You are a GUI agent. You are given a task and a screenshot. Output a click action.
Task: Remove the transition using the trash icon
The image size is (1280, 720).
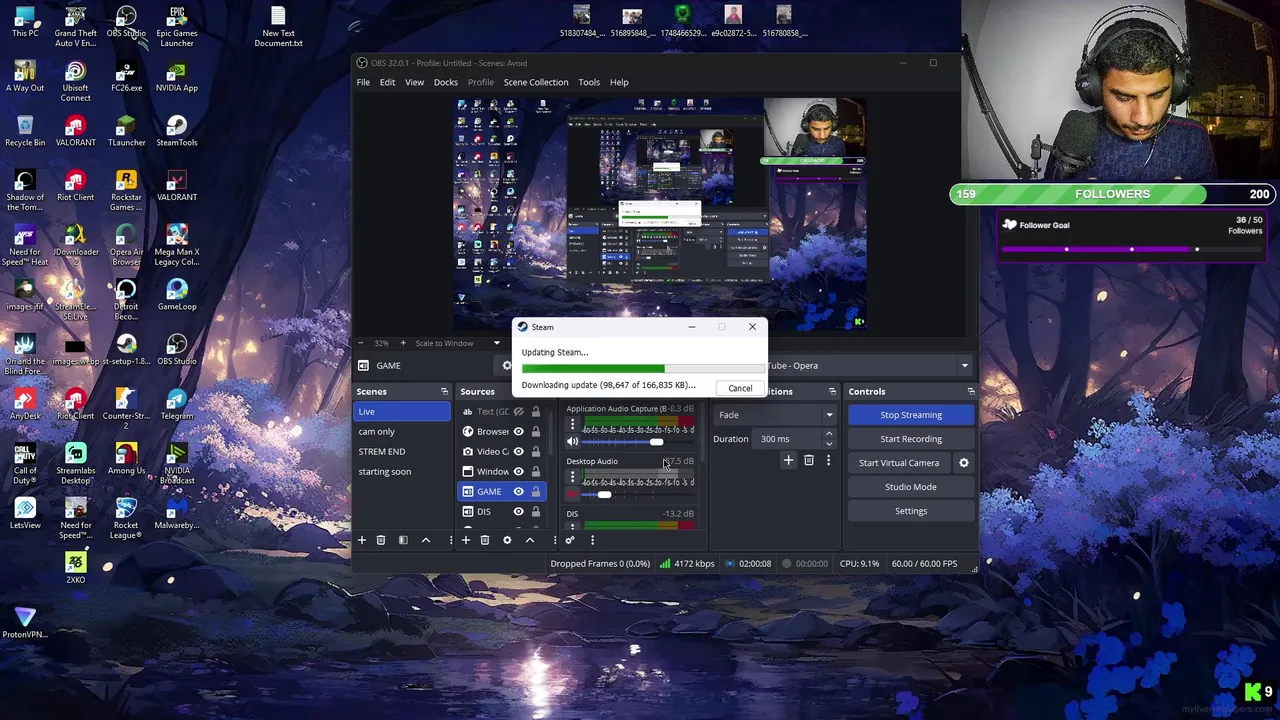click(x=809, y=461)
